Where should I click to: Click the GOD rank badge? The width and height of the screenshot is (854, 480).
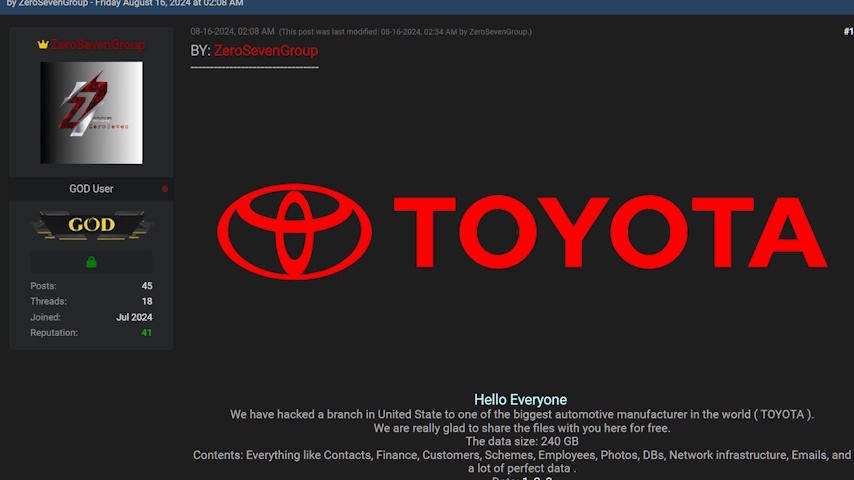(x=92, y=225)
